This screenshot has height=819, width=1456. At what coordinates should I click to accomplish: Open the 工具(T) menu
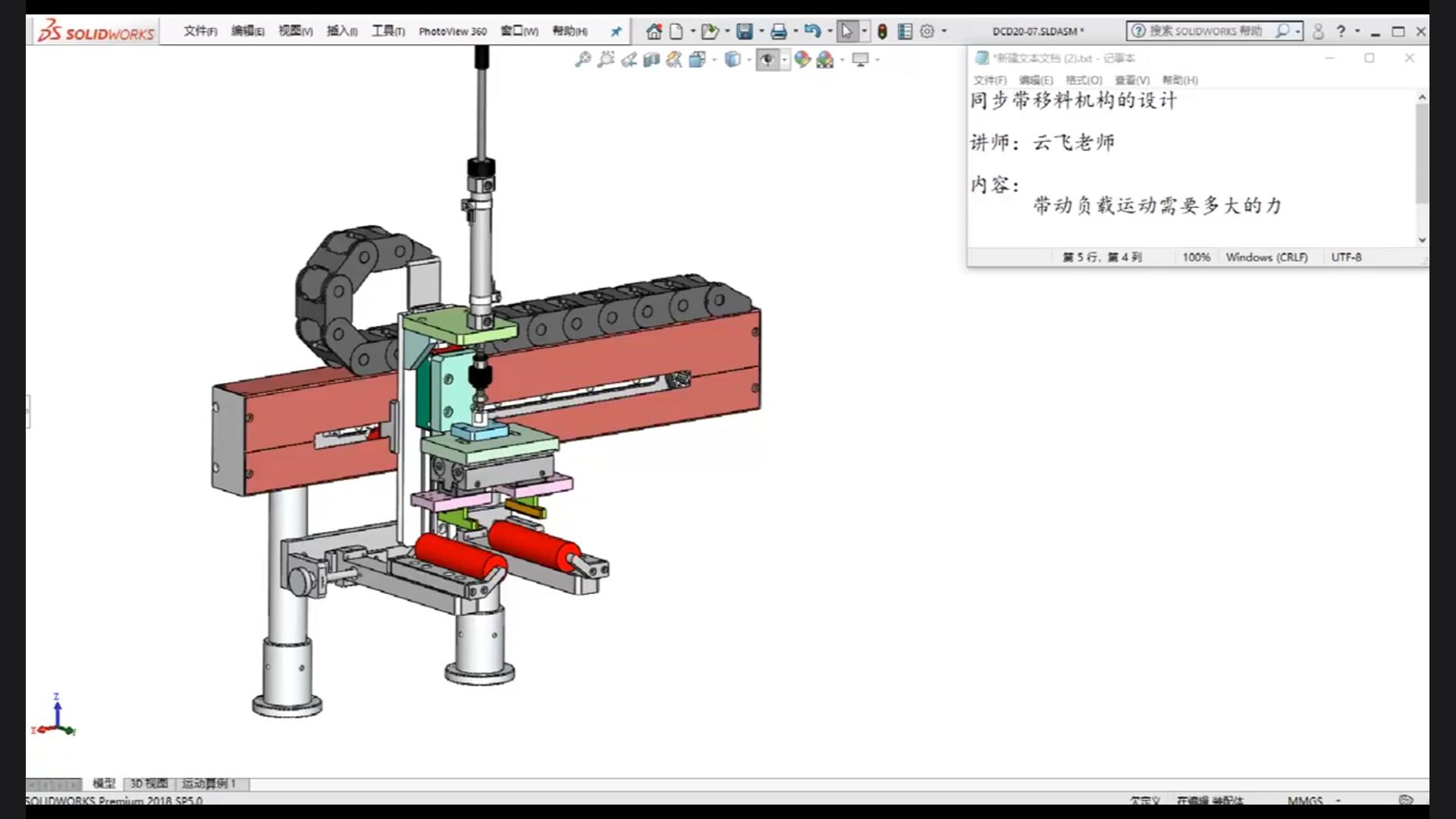[388, 31]
